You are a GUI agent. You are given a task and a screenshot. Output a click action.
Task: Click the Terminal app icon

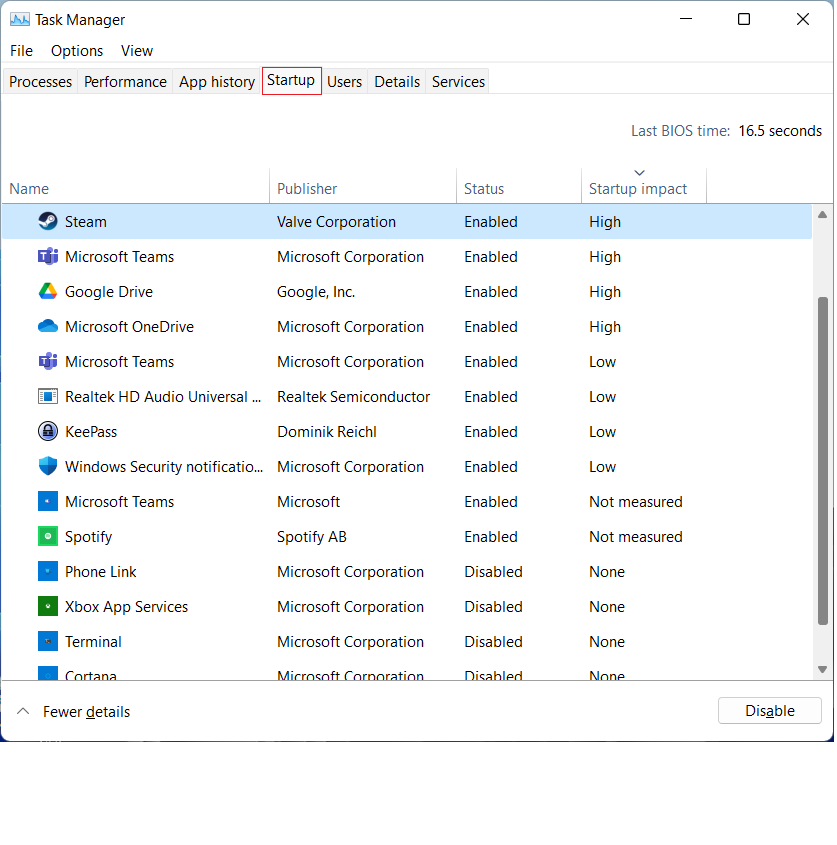pyautogui.click(x=48, y=642)
